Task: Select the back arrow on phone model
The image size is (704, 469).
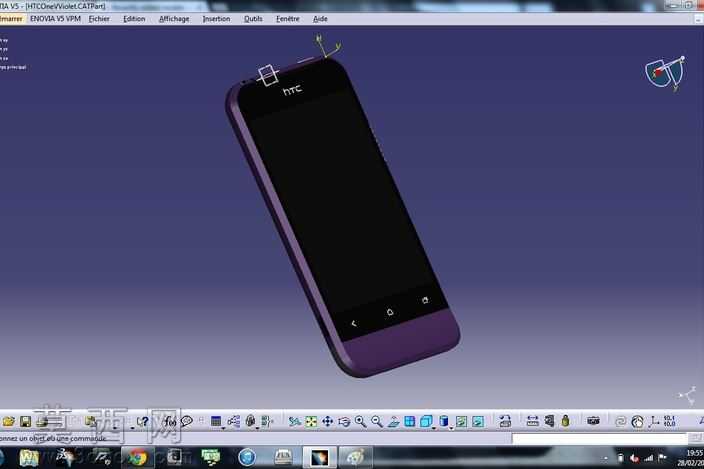Action: [x=354, y=323]
